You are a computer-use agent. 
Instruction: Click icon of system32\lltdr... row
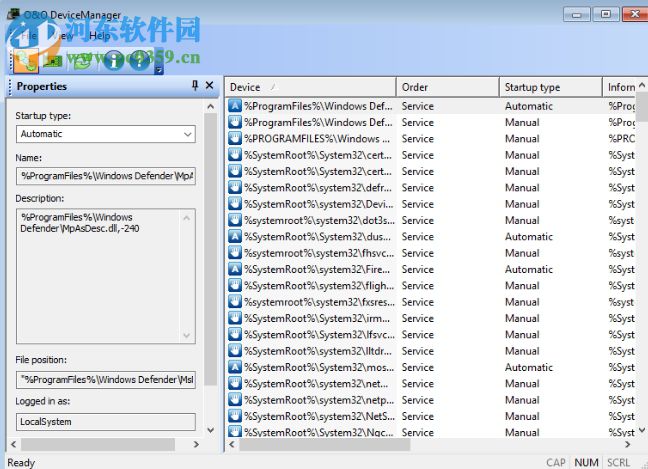click(x=235, y=351)
